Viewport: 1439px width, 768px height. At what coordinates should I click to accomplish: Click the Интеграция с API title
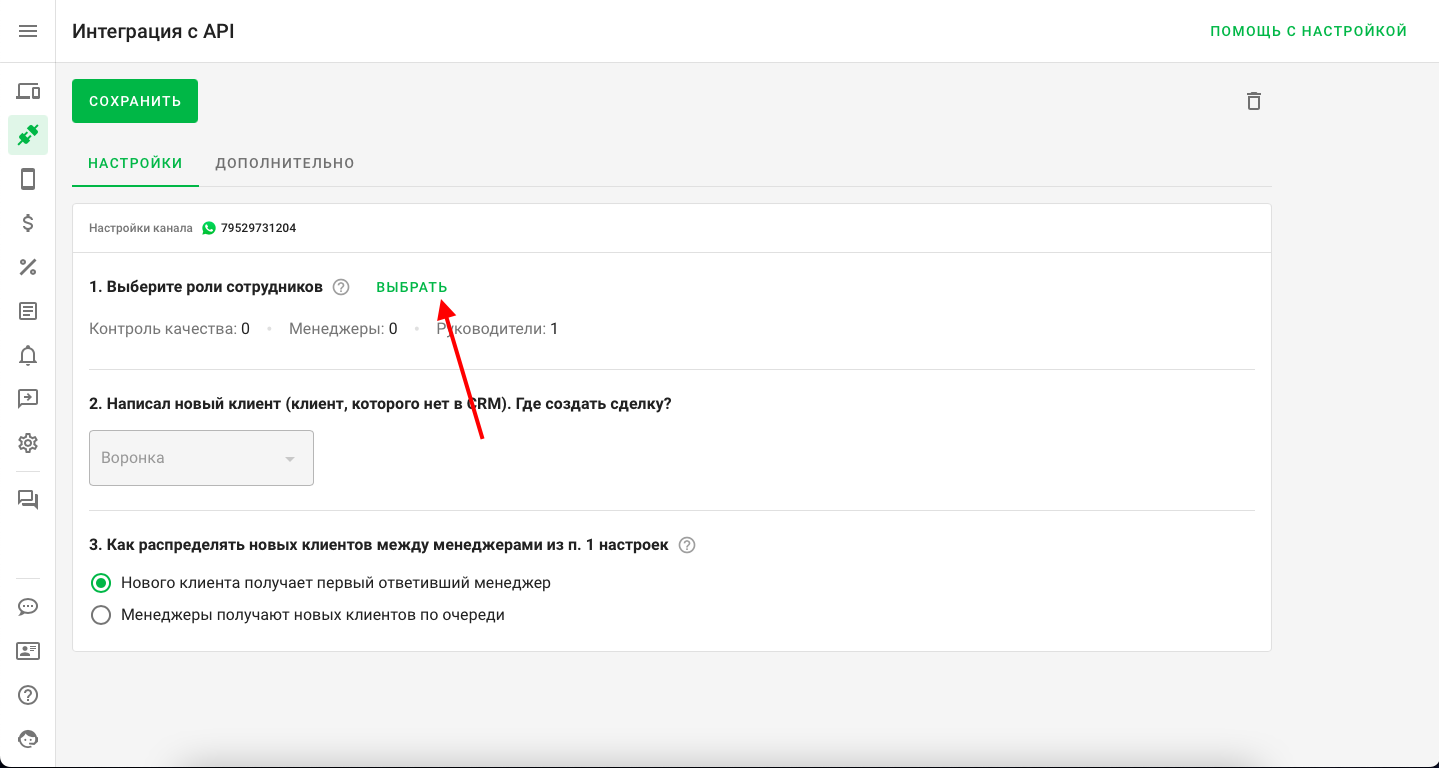point(153,31)
